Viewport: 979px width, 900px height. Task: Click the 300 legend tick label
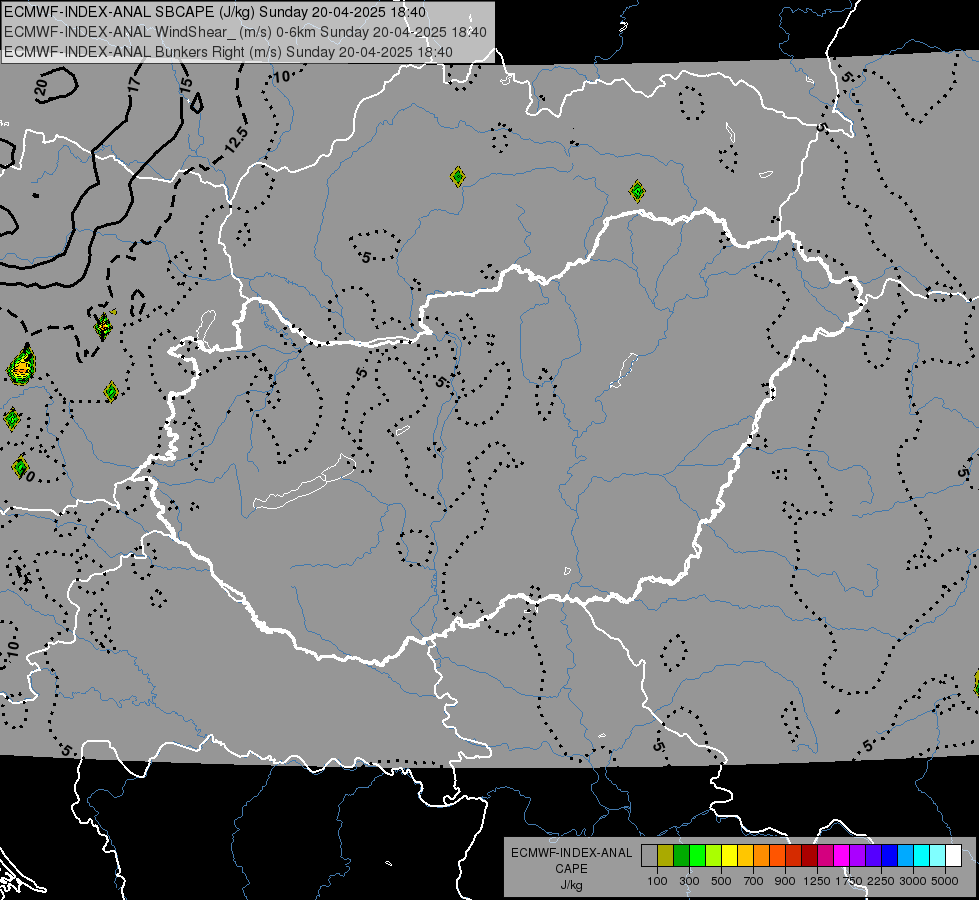(x=689, y=881)
